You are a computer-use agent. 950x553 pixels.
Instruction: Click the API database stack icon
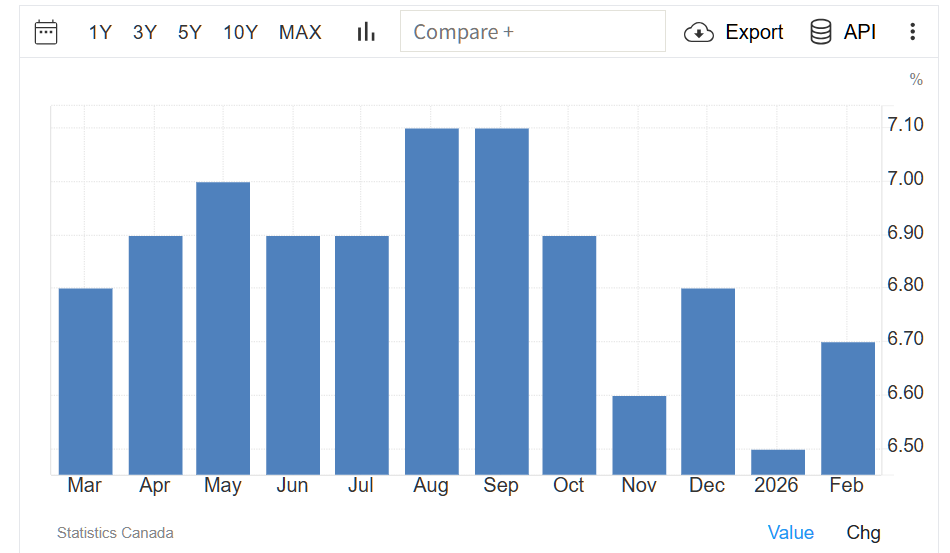(821, 32)
